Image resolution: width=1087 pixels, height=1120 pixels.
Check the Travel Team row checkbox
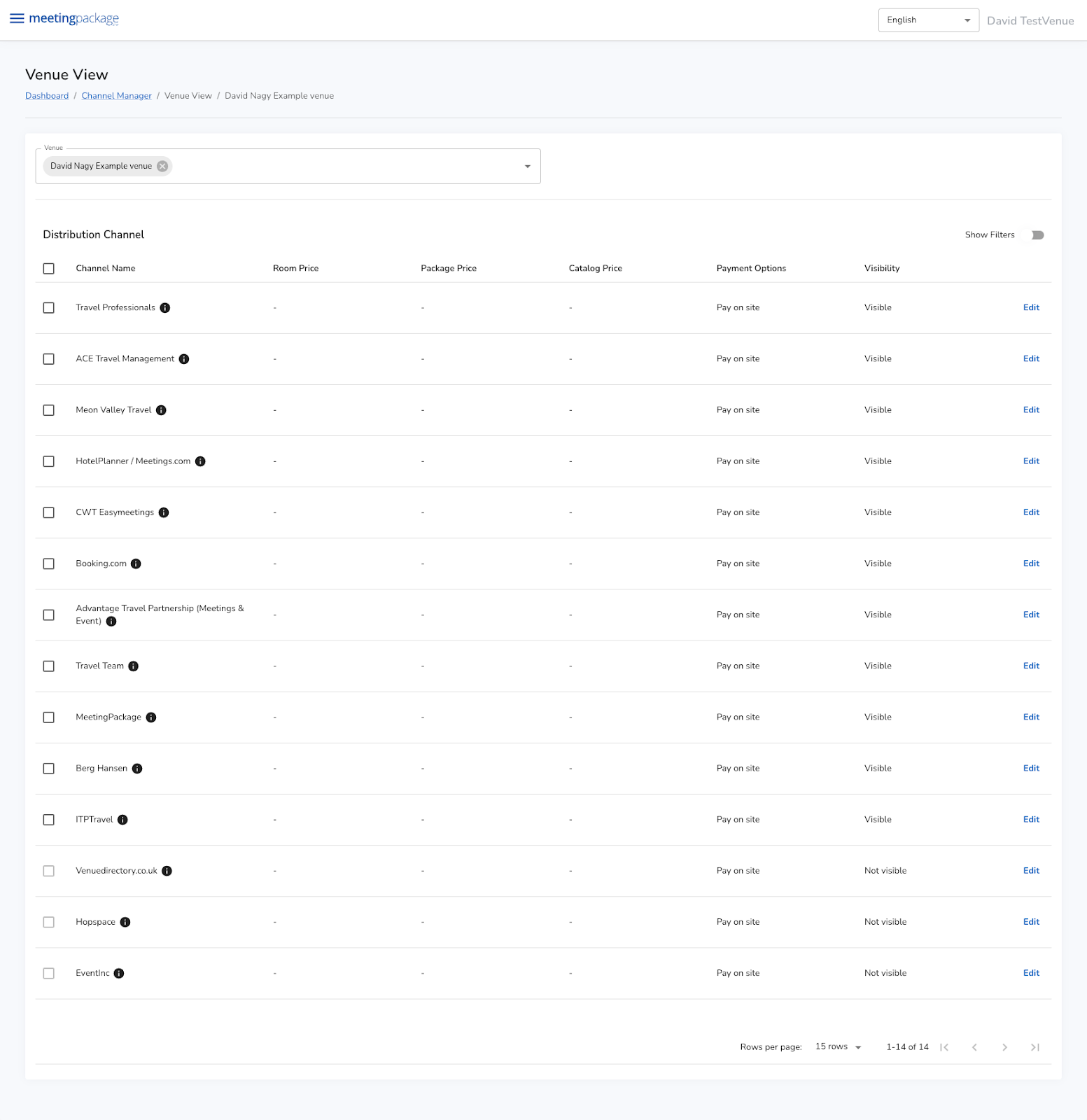click(x=49, y=666)
